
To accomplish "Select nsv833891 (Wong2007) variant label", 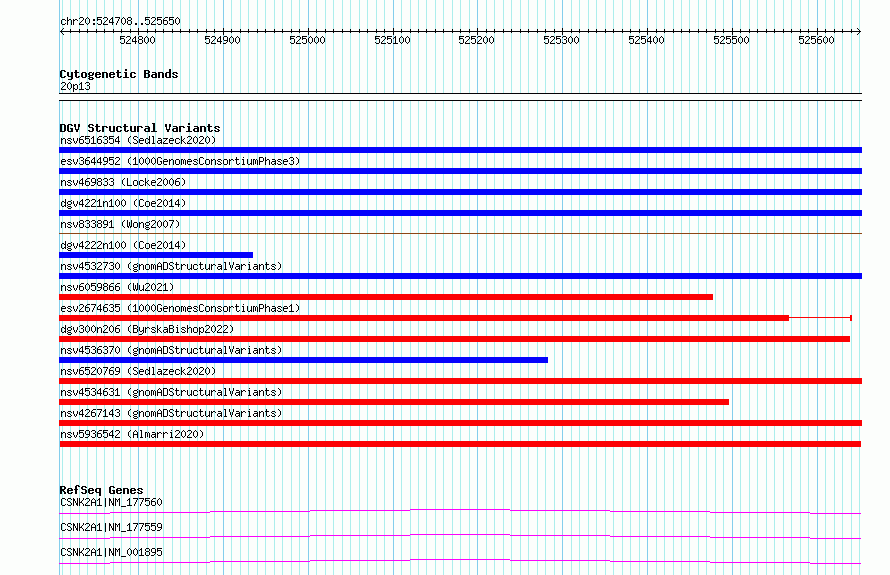I will (x=120, y=224).
